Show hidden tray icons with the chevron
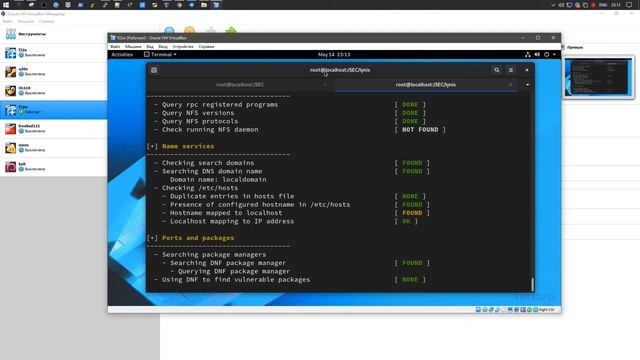Image resolution: width=640 pixels, height=360 pixels. pos(553,5)
